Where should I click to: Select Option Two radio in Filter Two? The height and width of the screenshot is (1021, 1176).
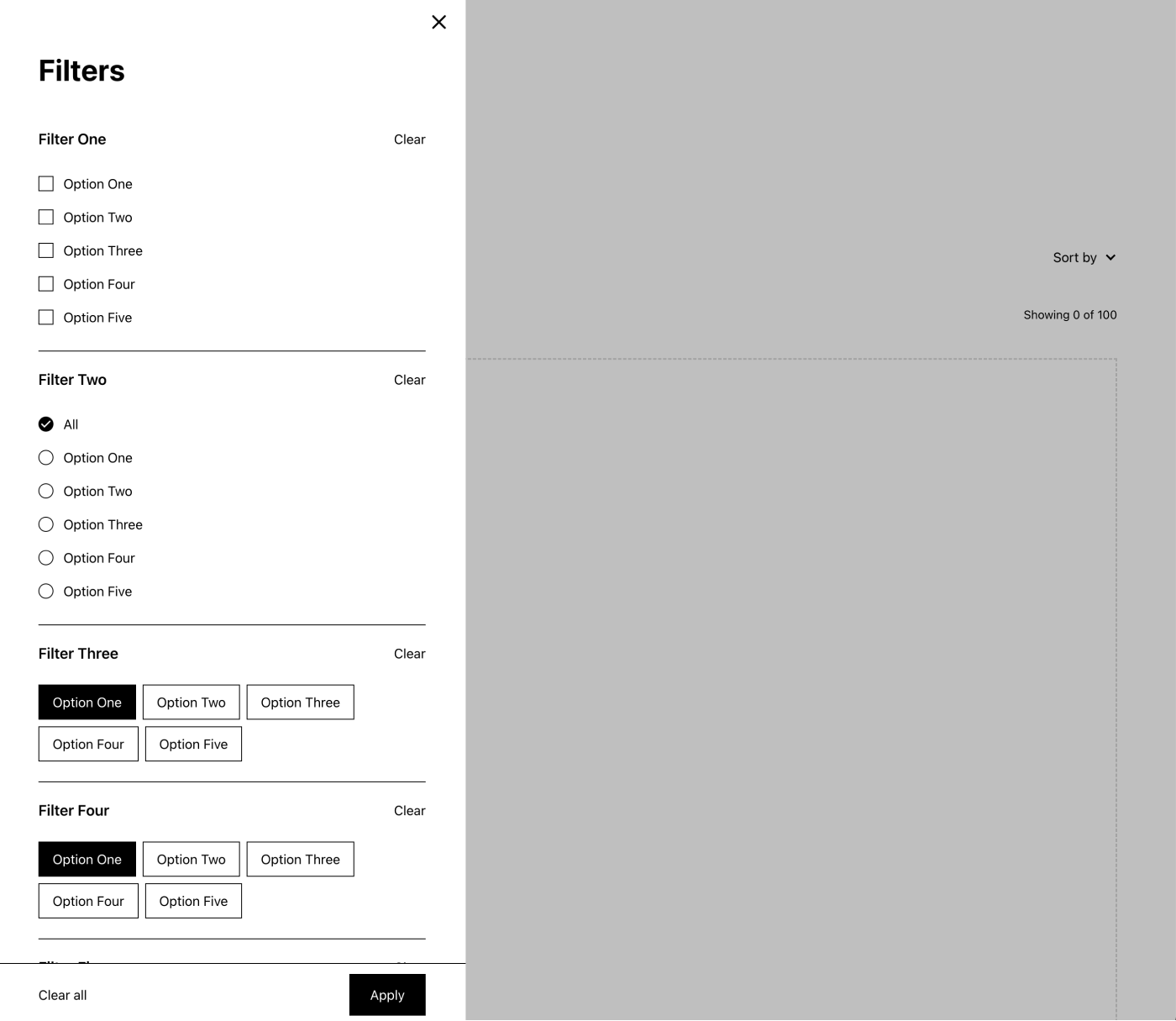[x=46, y=492]
